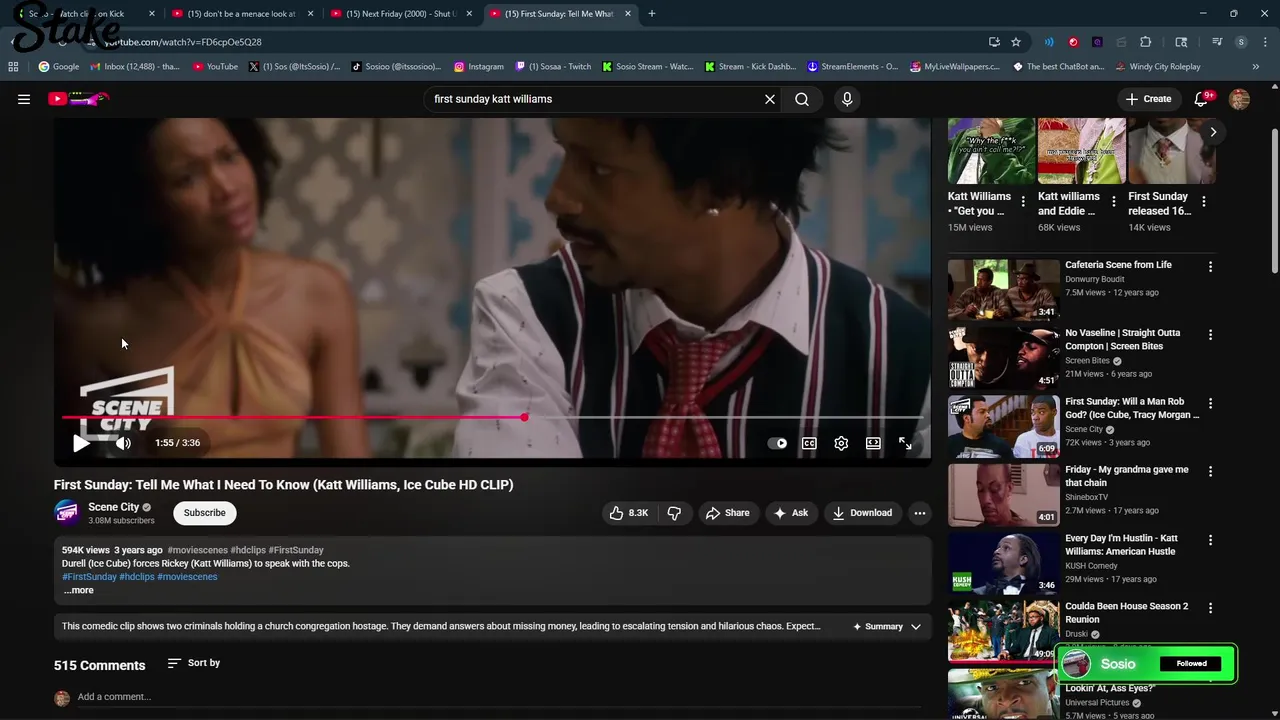Open options for Coulda Been House Season 2

1210,608
